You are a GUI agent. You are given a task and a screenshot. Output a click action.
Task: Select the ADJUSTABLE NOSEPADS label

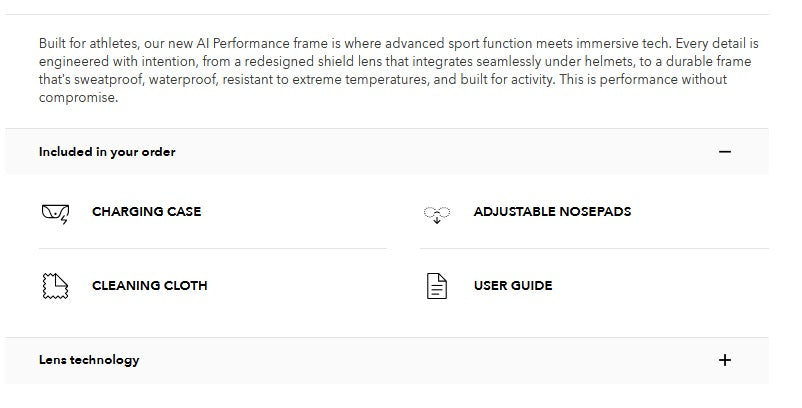coord(552,212)
